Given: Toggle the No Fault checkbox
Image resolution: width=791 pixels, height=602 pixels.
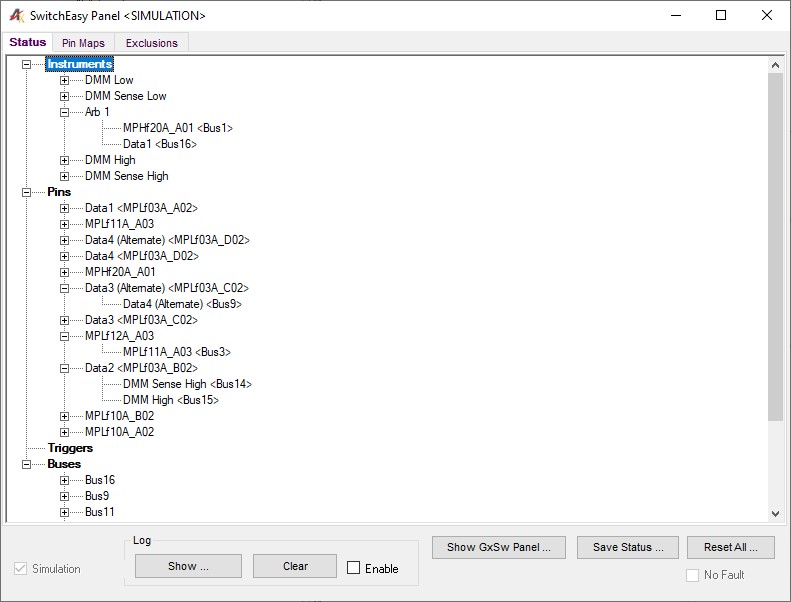Looking at the screenshot, I should (x=693, y=575).
